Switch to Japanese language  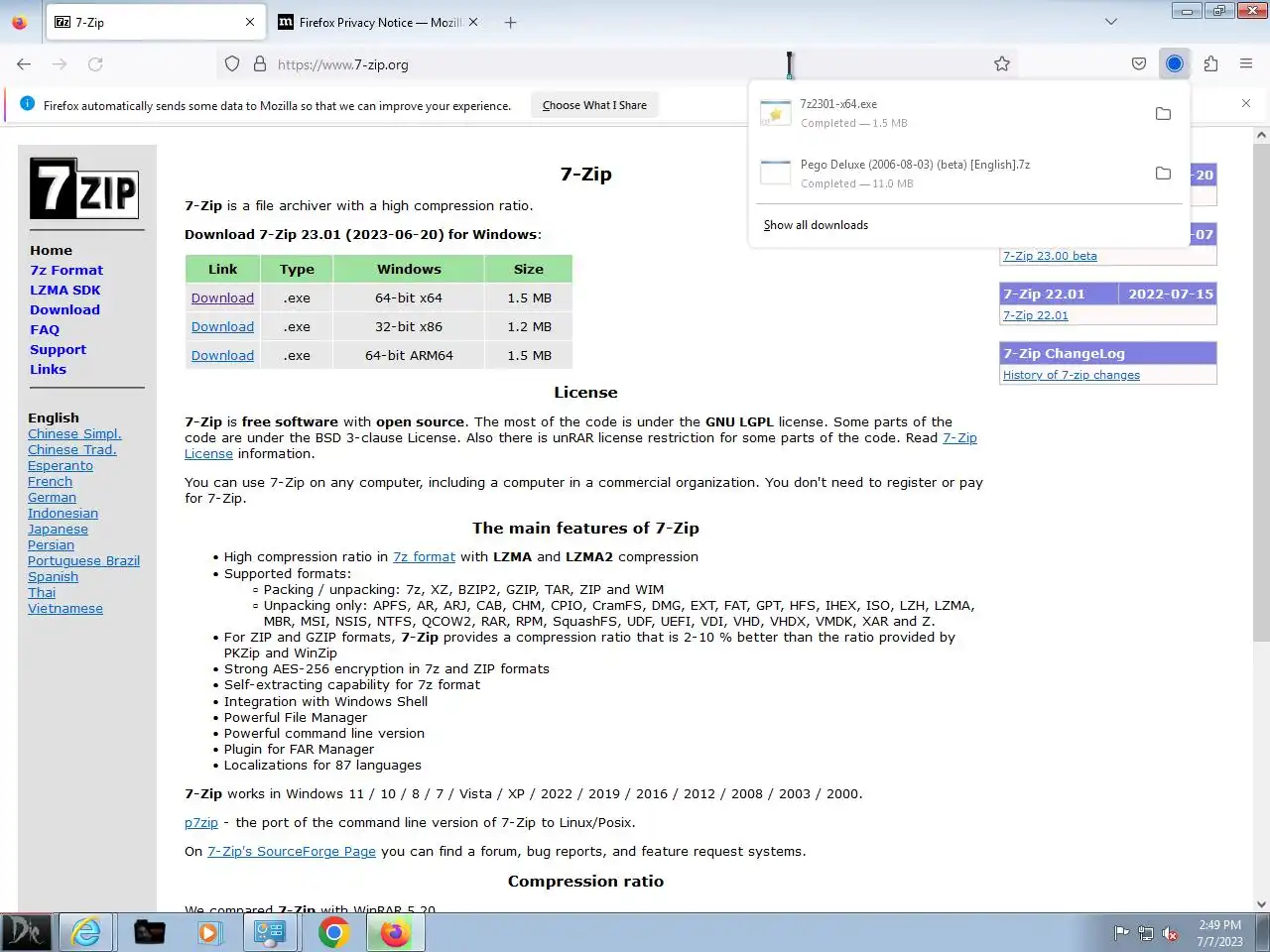58,529
